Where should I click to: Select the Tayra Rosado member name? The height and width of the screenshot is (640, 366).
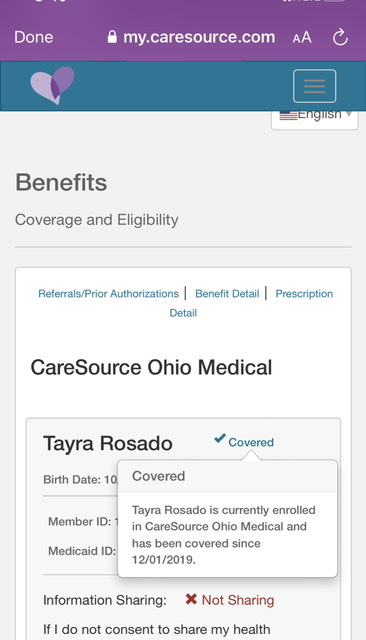pos(108,443)
